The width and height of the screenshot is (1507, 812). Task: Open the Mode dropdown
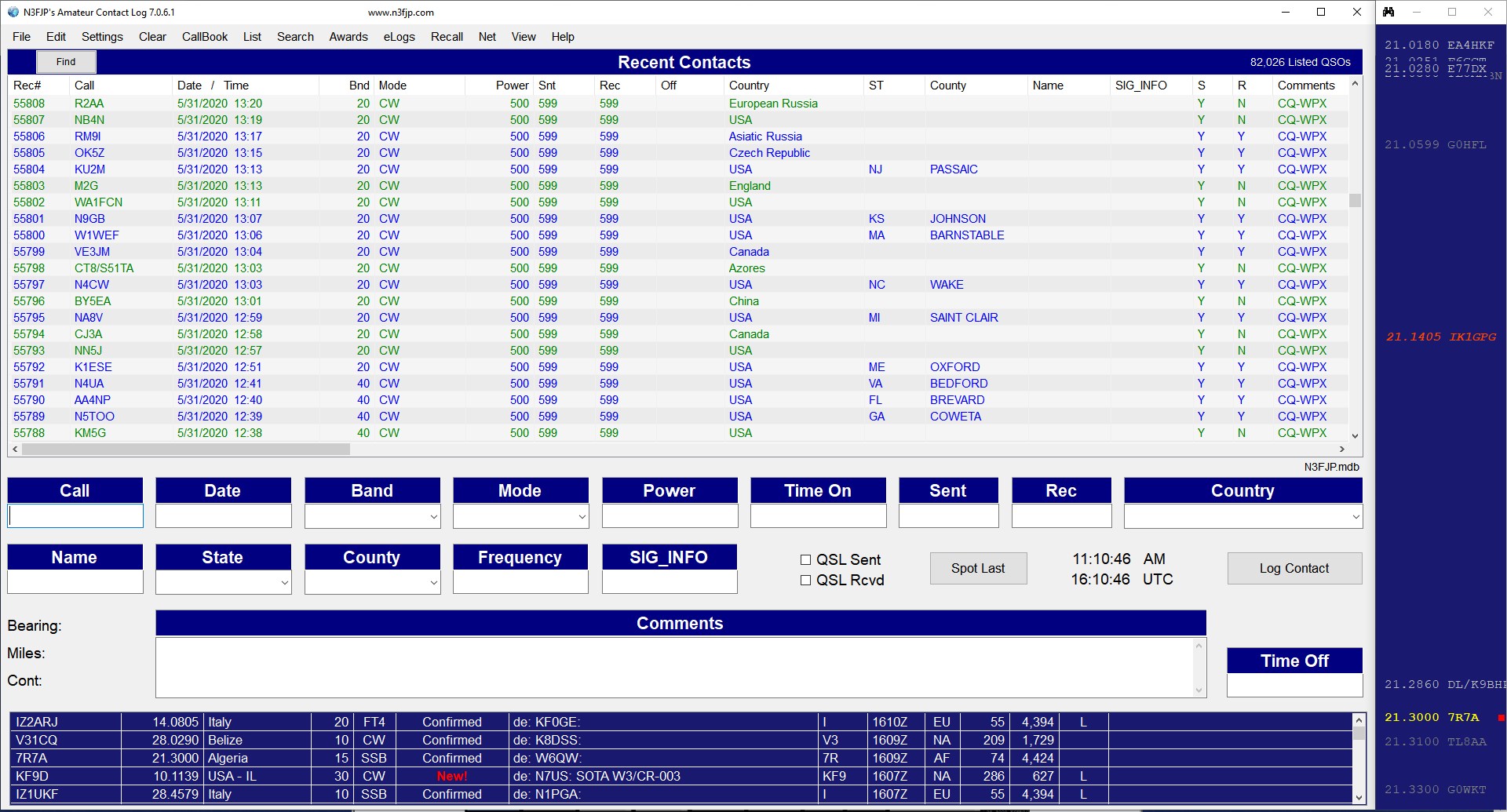click(582, 516)
